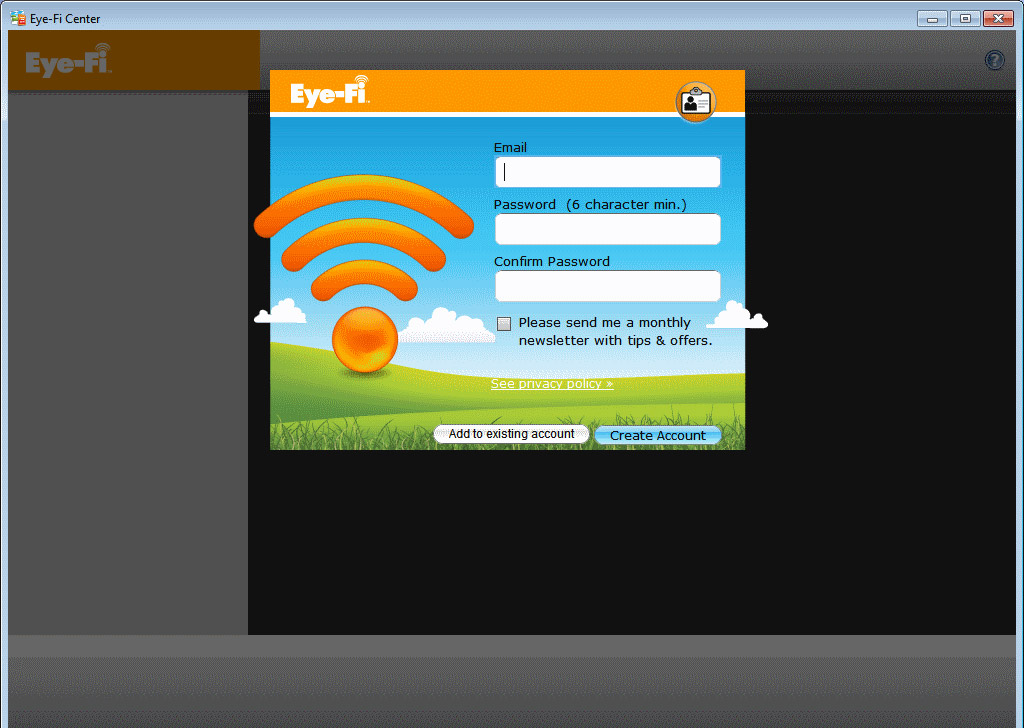Click the Eye-Fi Center title bar app icon
Image resolution: width=1024 pixels, height=728 pixels.
(x=18, y=18)
